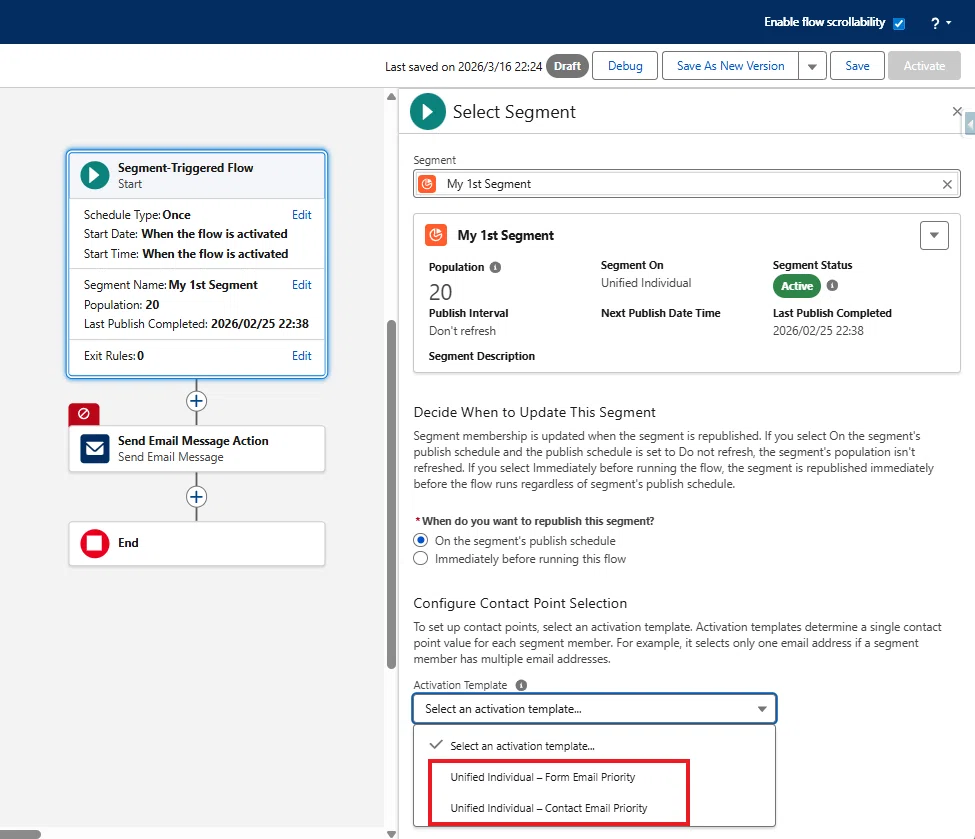Click the Save button
Screen dimensions: 975x839
tap(857, 66)
